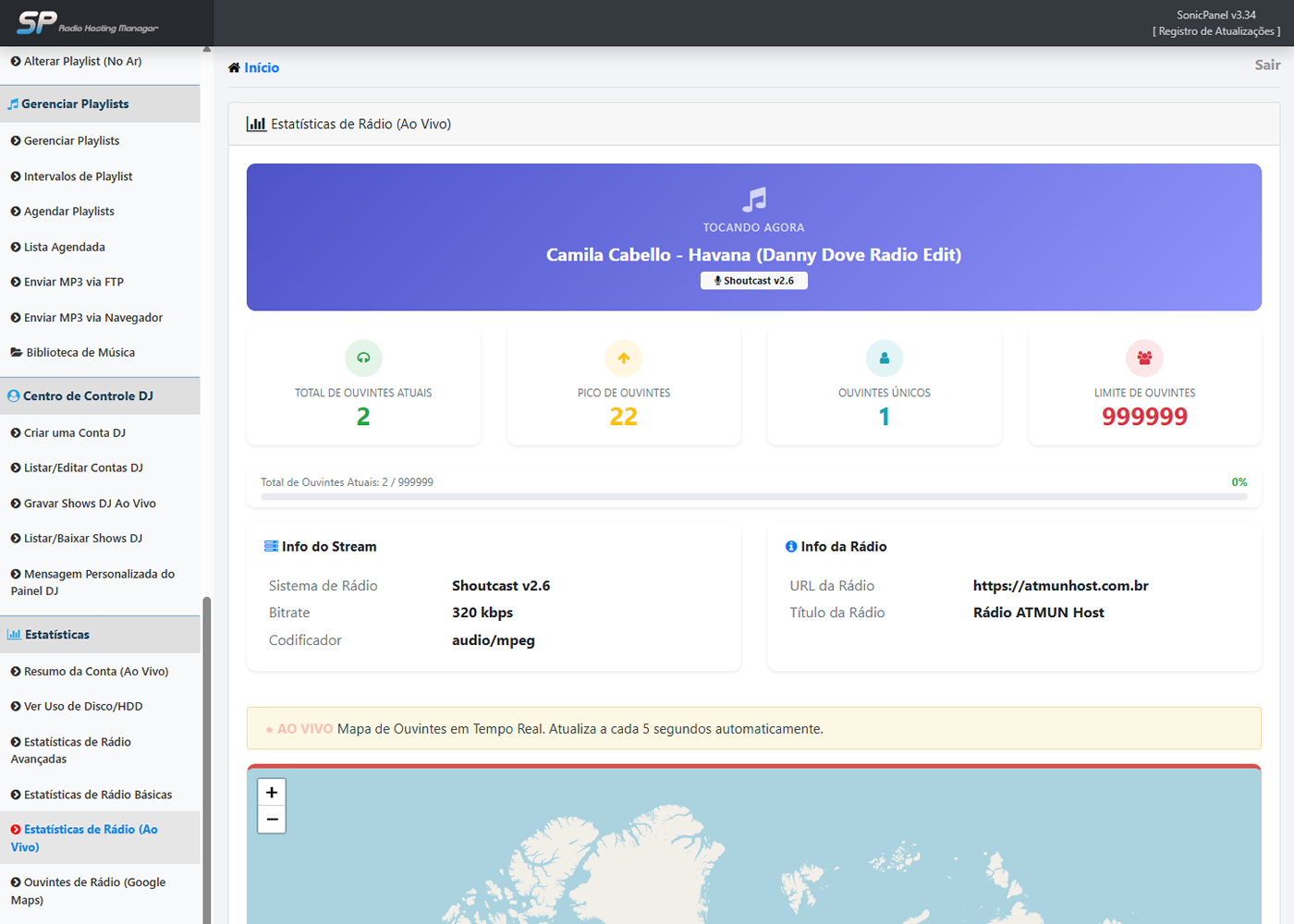Screen dimensions: 1294x924
Task: Zoom in on the listeners map
Action: [272, 793]
